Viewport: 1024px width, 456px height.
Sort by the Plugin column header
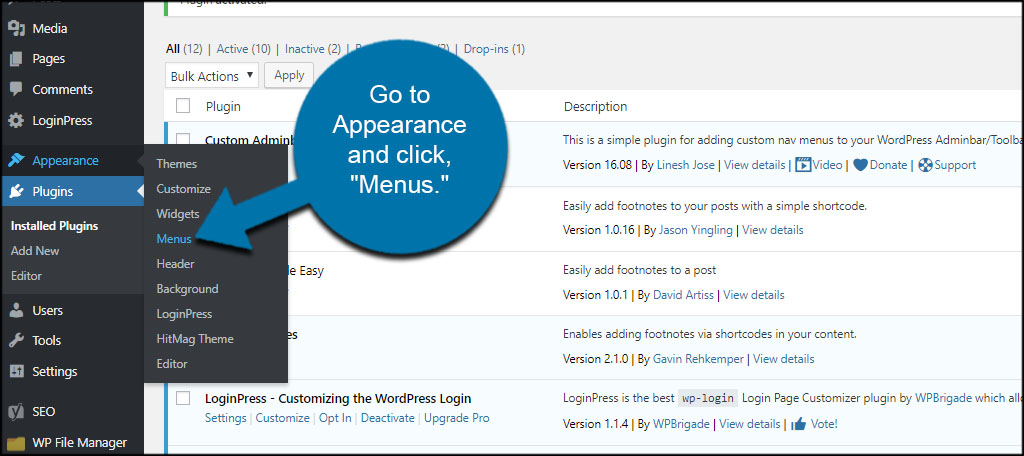[x=223, y=106]
